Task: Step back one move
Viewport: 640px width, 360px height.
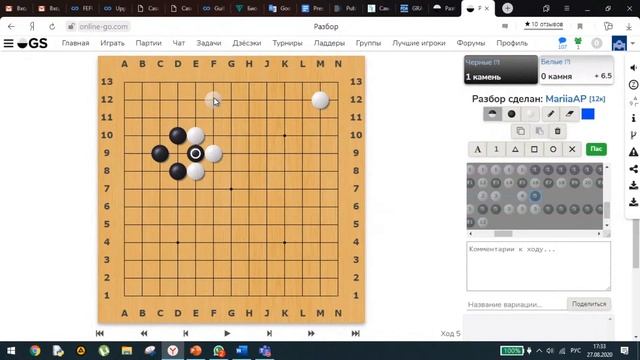Action: point(186,333)
